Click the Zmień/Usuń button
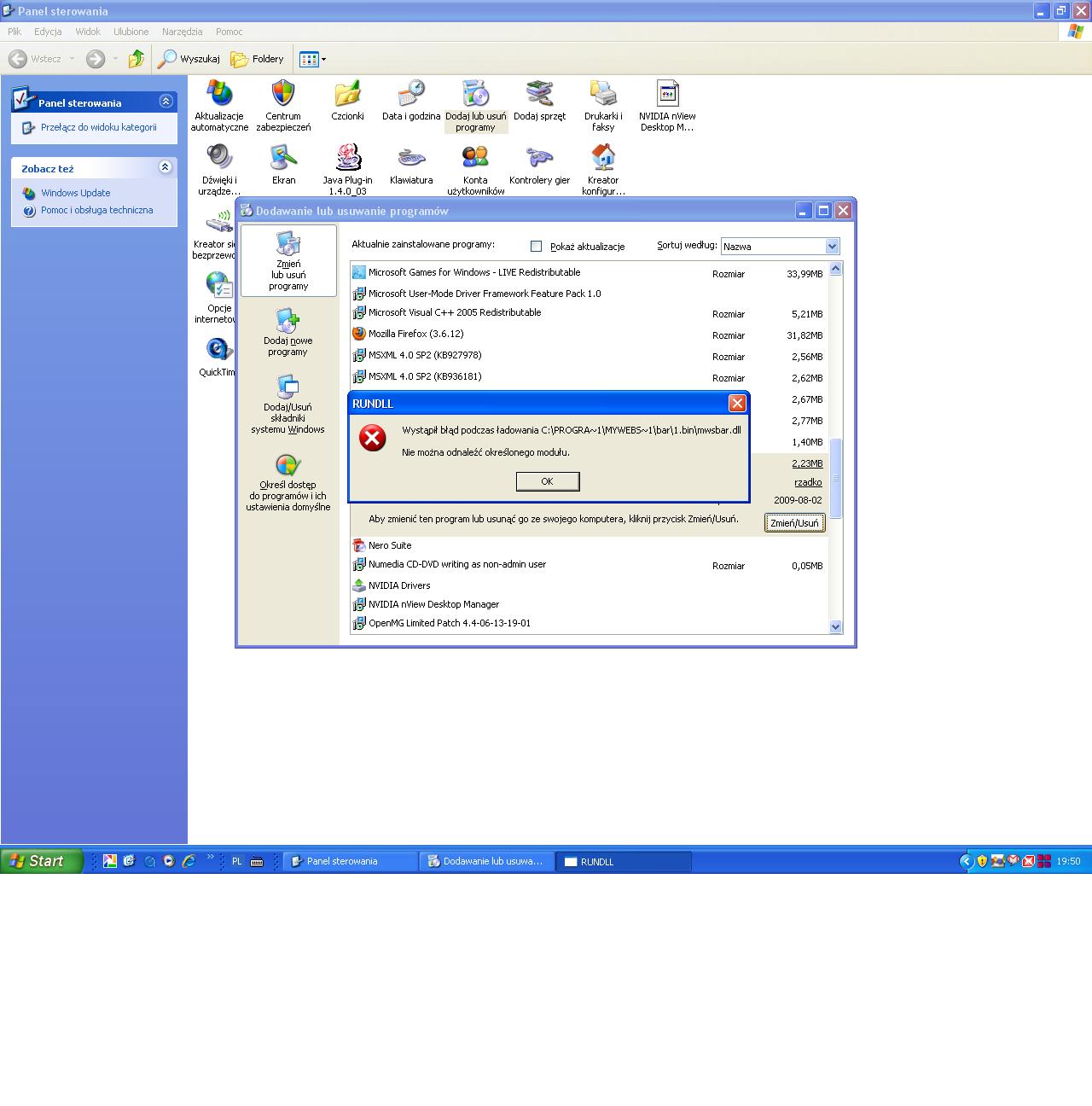 [x=794, y=523]
